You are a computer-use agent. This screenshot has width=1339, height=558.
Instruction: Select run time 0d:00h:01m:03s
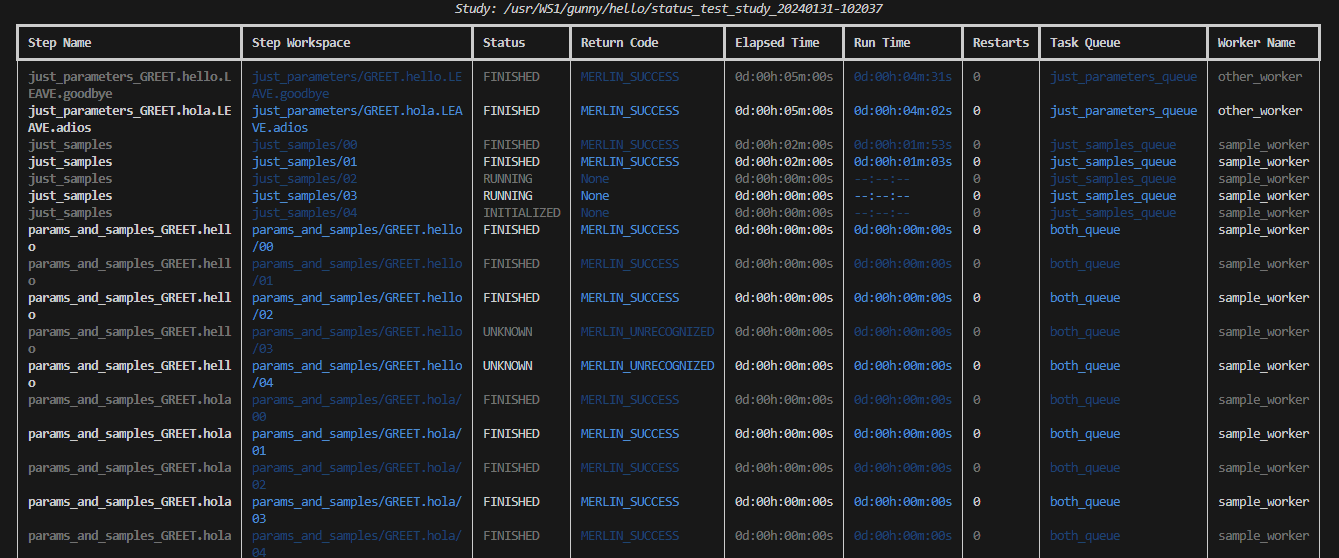903,162
